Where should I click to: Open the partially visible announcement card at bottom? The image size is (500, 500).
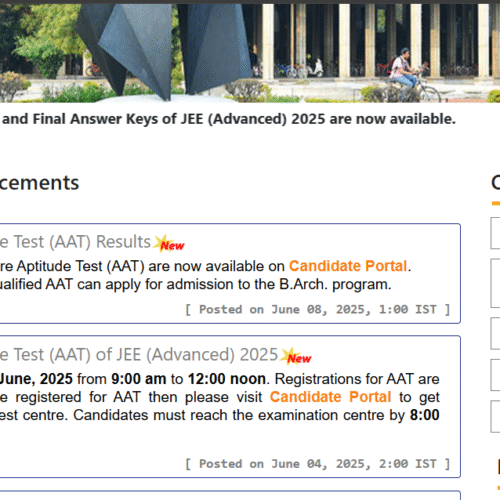point(230,495)
